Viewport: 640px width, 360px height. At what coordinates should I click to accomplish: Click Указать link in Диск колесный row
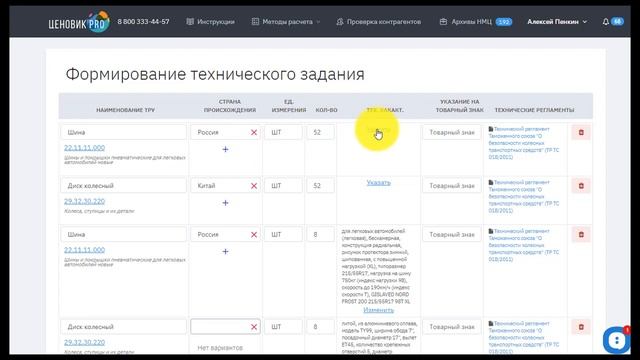tap(378, 183)
